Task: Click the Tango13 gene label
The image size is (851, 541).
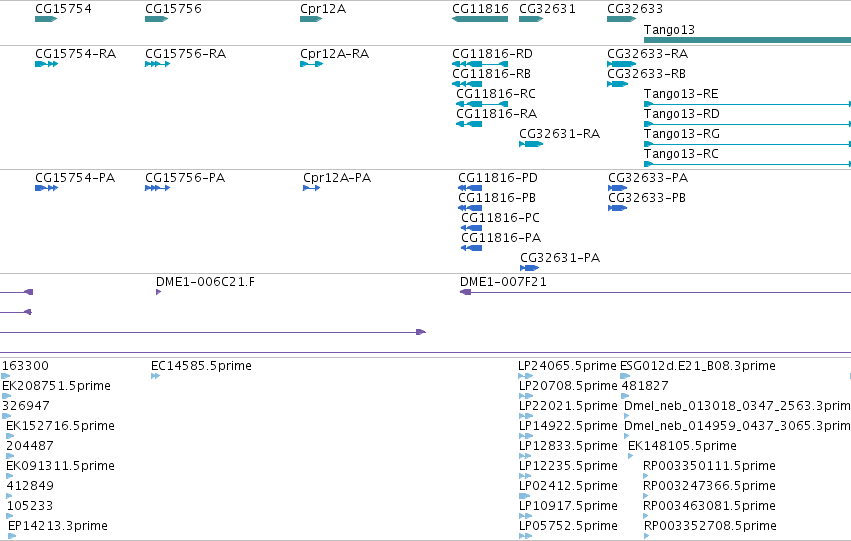Action: (x=669, y=30)
